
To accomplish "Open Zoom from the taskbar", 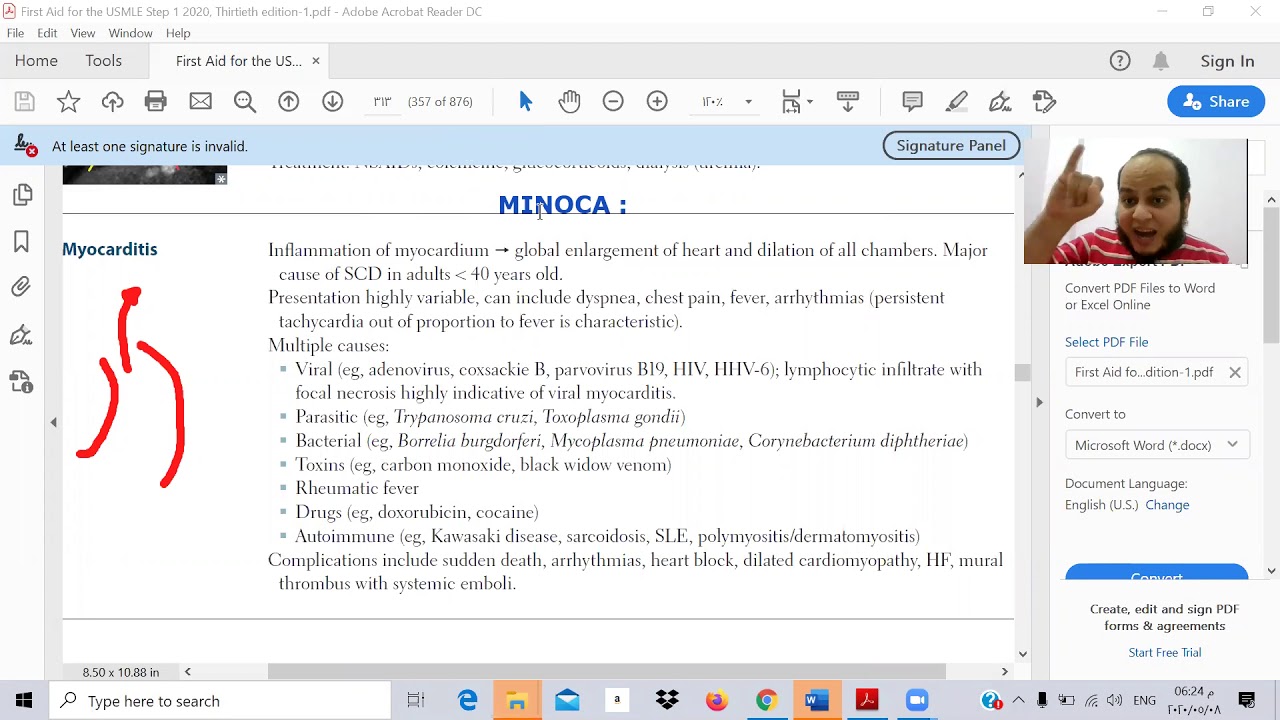I will pos(917,700).
